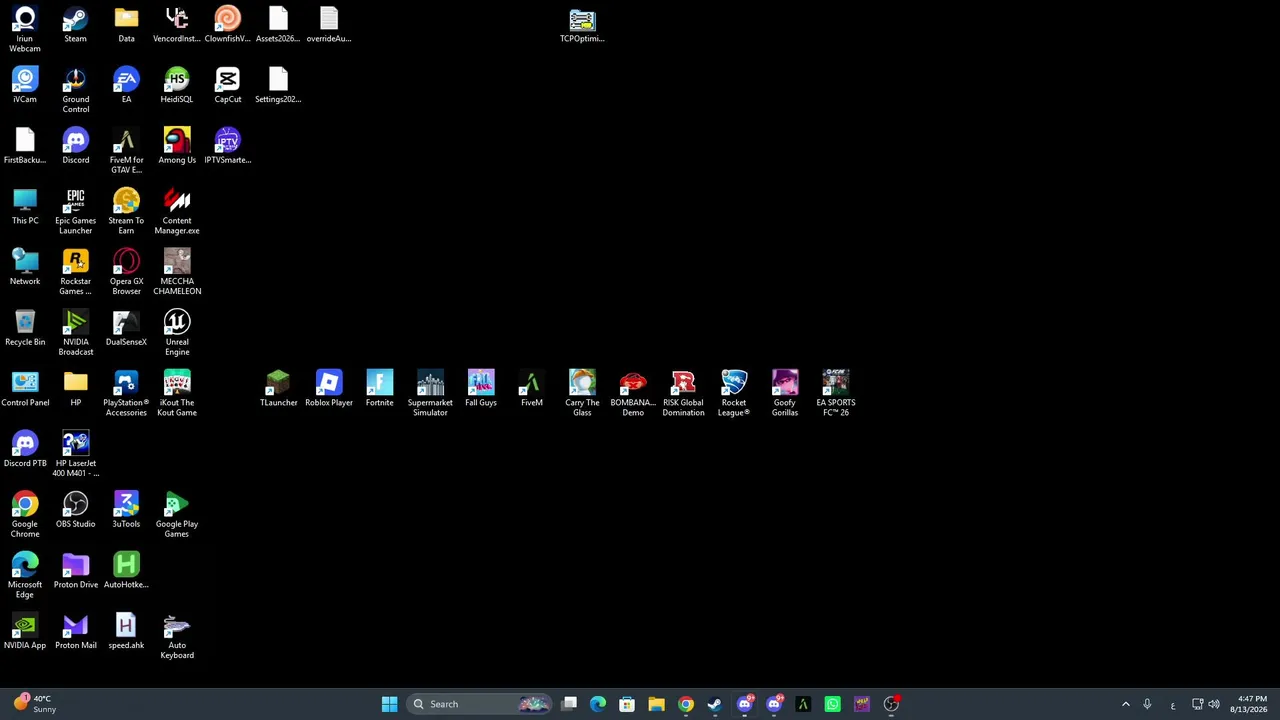Image resolution: width=1280 pixels, height=720 pixels.
Task: Select the Control Panel desktop icon
Action: pyautogui.click(x=25, y=390)
